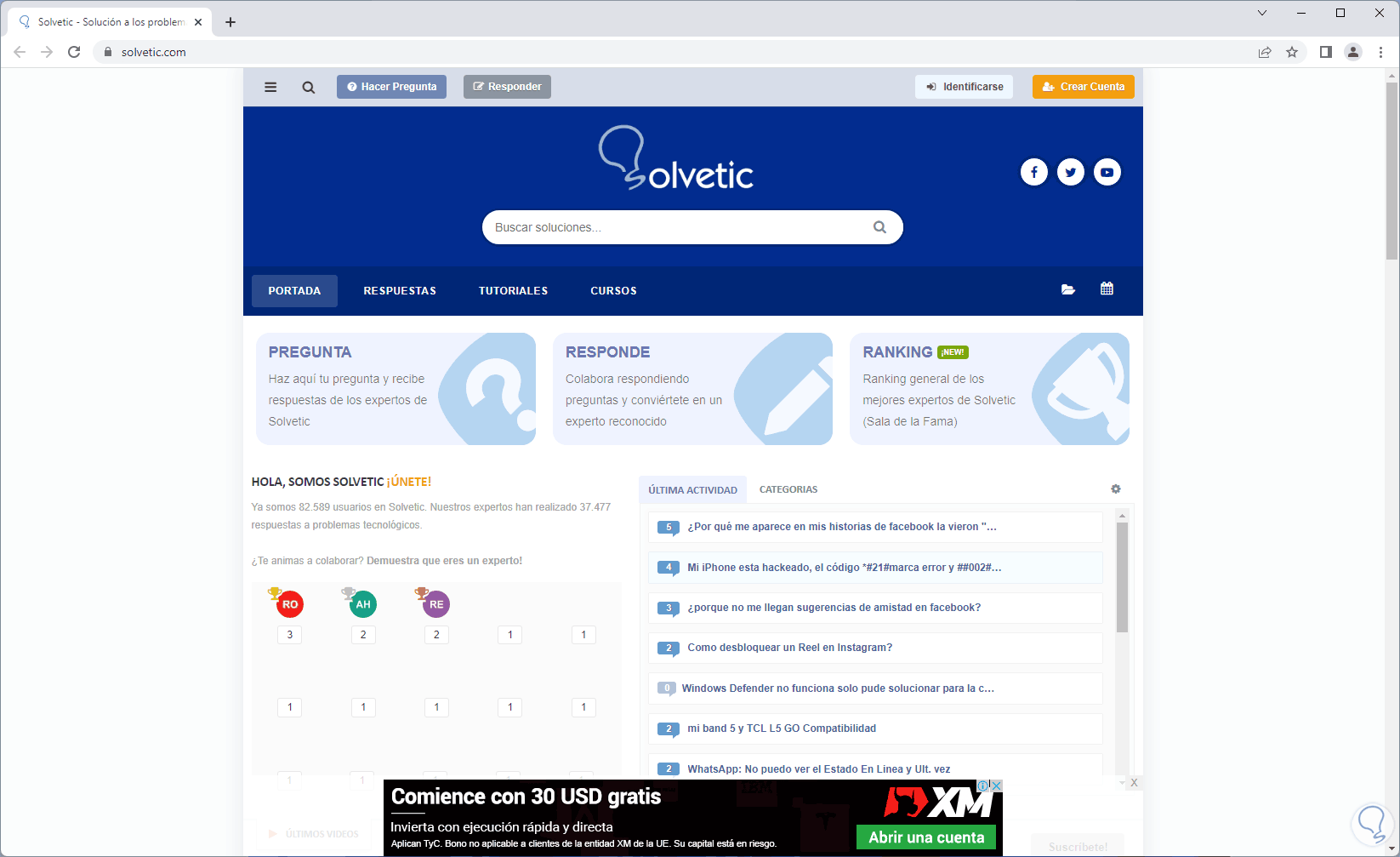Open the calendar icon in navigation bar
The width and height of the screenshot is (1400, 857).
1107,289
